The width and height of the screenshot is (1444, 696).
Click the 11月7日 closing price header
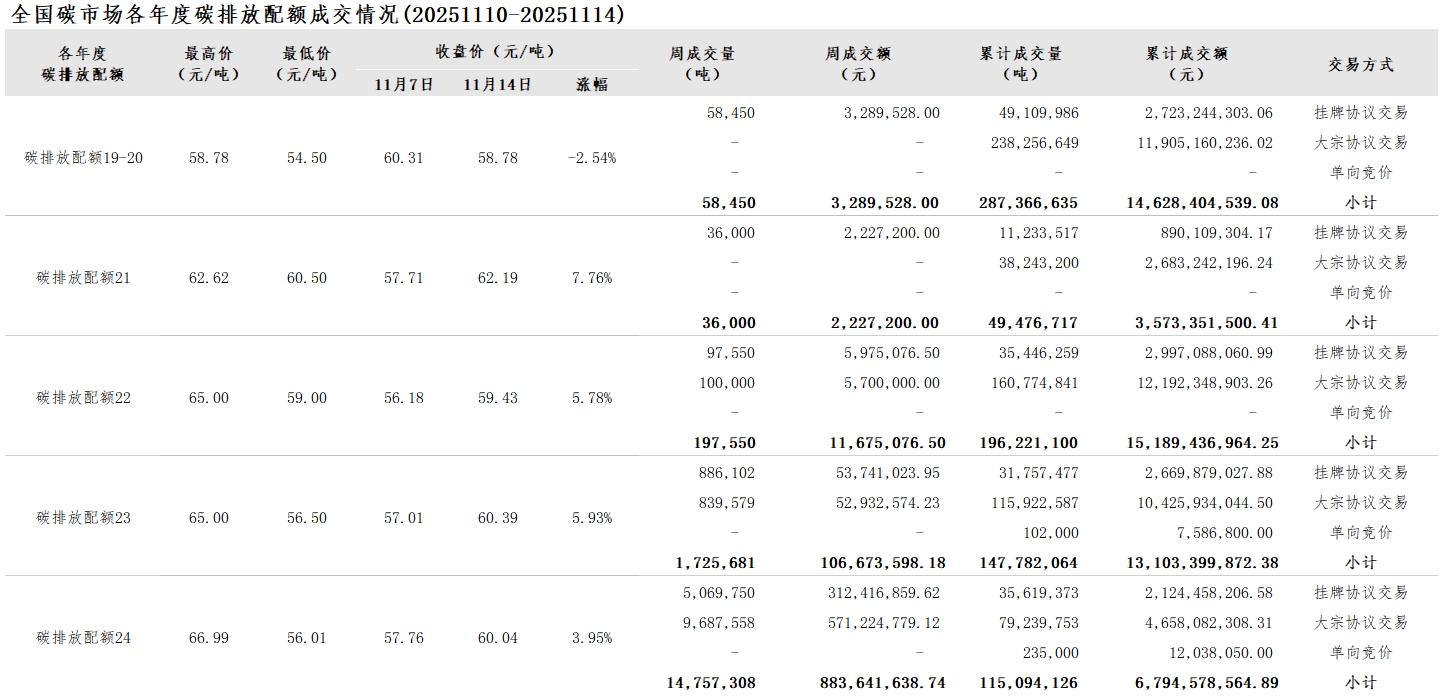tap(404, 84)
